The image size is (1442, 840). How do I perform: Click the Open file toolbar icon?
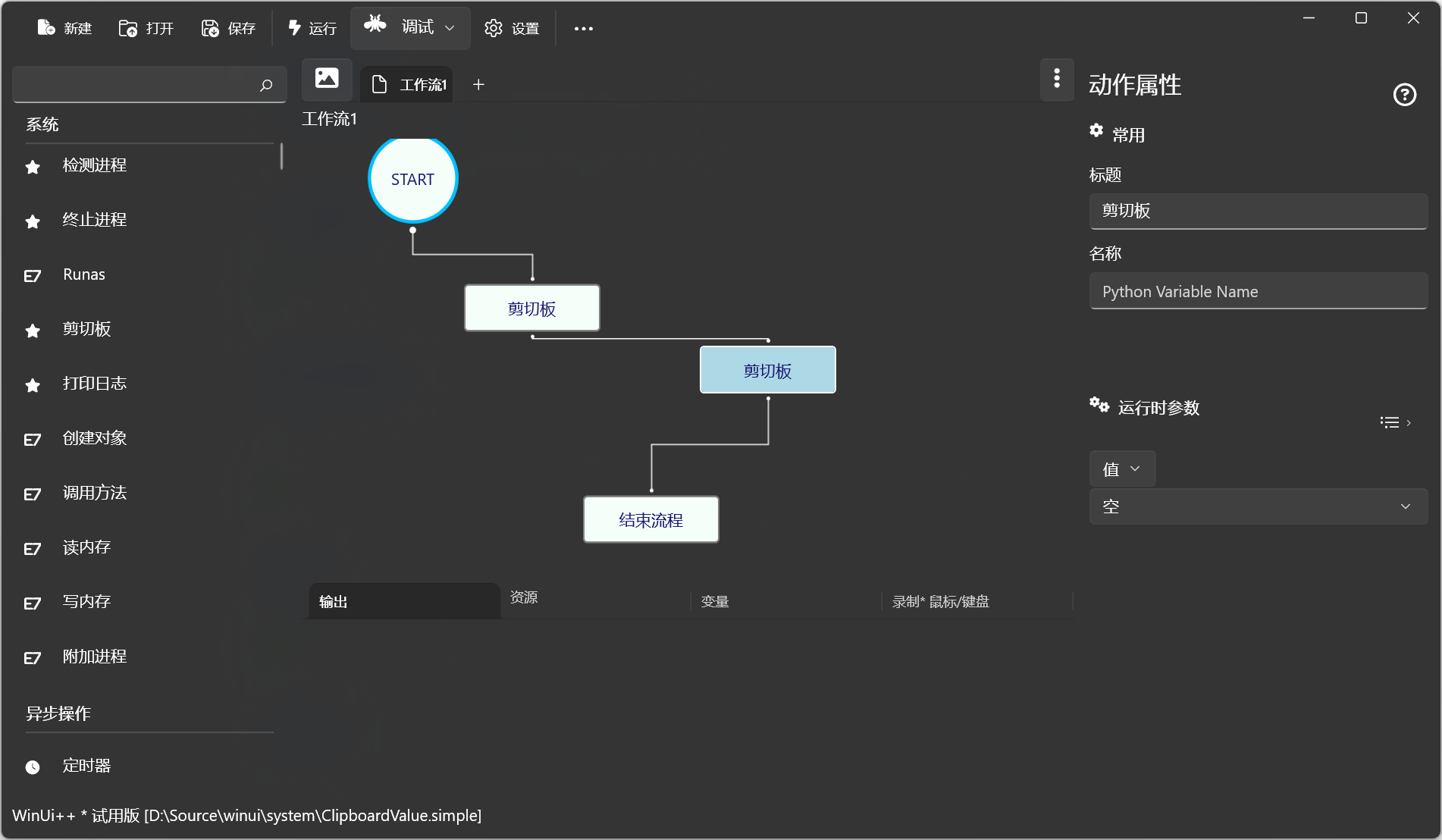(128, 28)
